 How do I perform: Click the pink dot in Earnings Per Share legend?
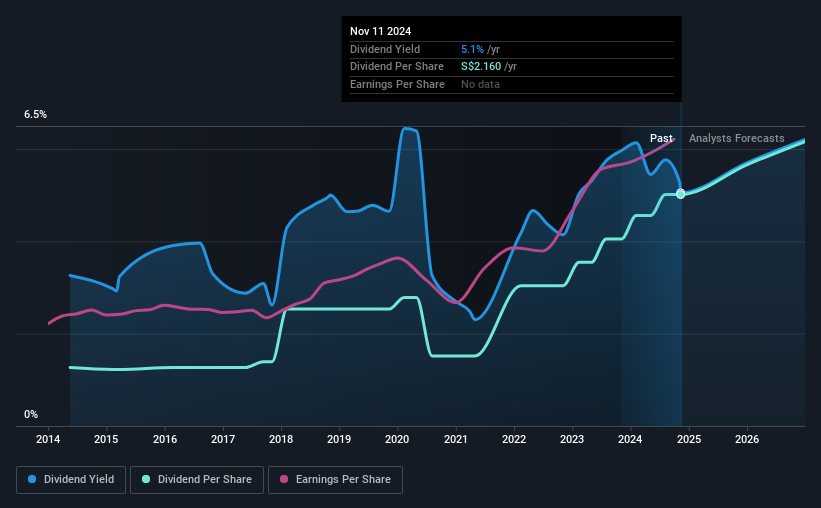click(284, 479)
